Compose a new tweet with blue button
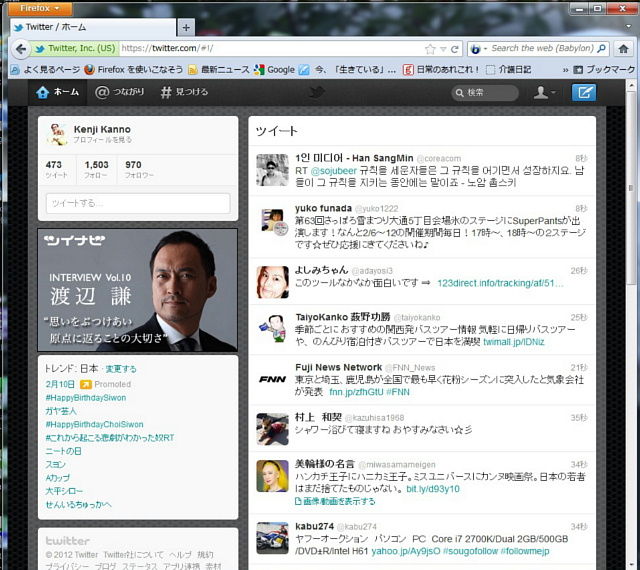Screen dimensions: 640x570 pyautogui.click(x=584, y=92)
